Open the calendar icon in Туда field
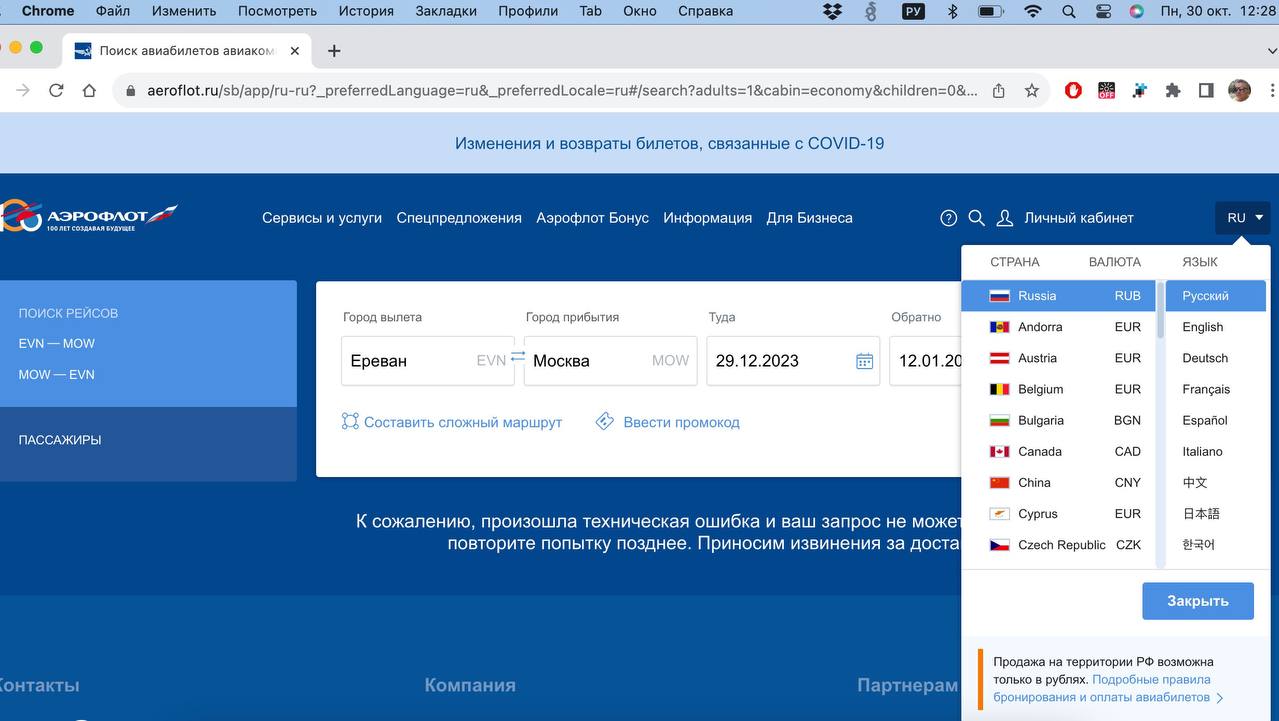Image resolution: width=1279 pixels, height=721 pixels. [x=864, y=361]
